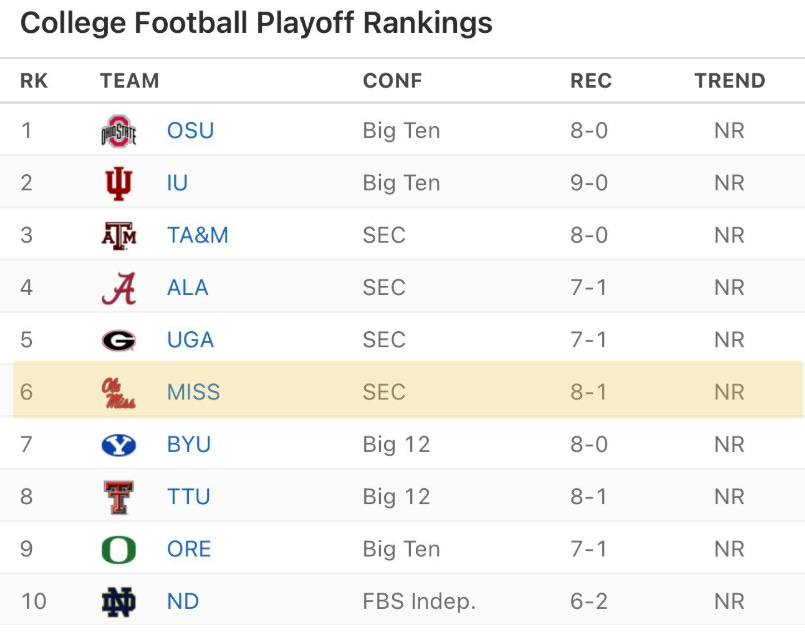This screenshot has width=805, height=643.
Task: Click the BYU oval logo icon
Action: (119, 444)
